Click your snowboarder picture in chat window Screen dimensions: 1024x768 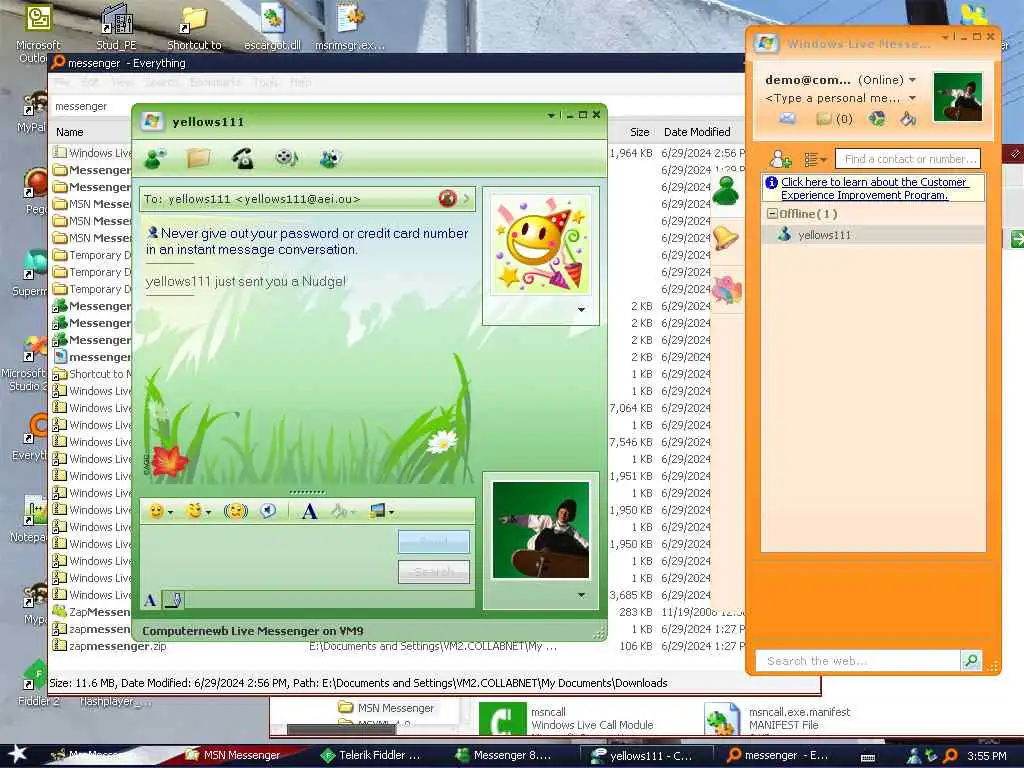[x=541, y=530]
